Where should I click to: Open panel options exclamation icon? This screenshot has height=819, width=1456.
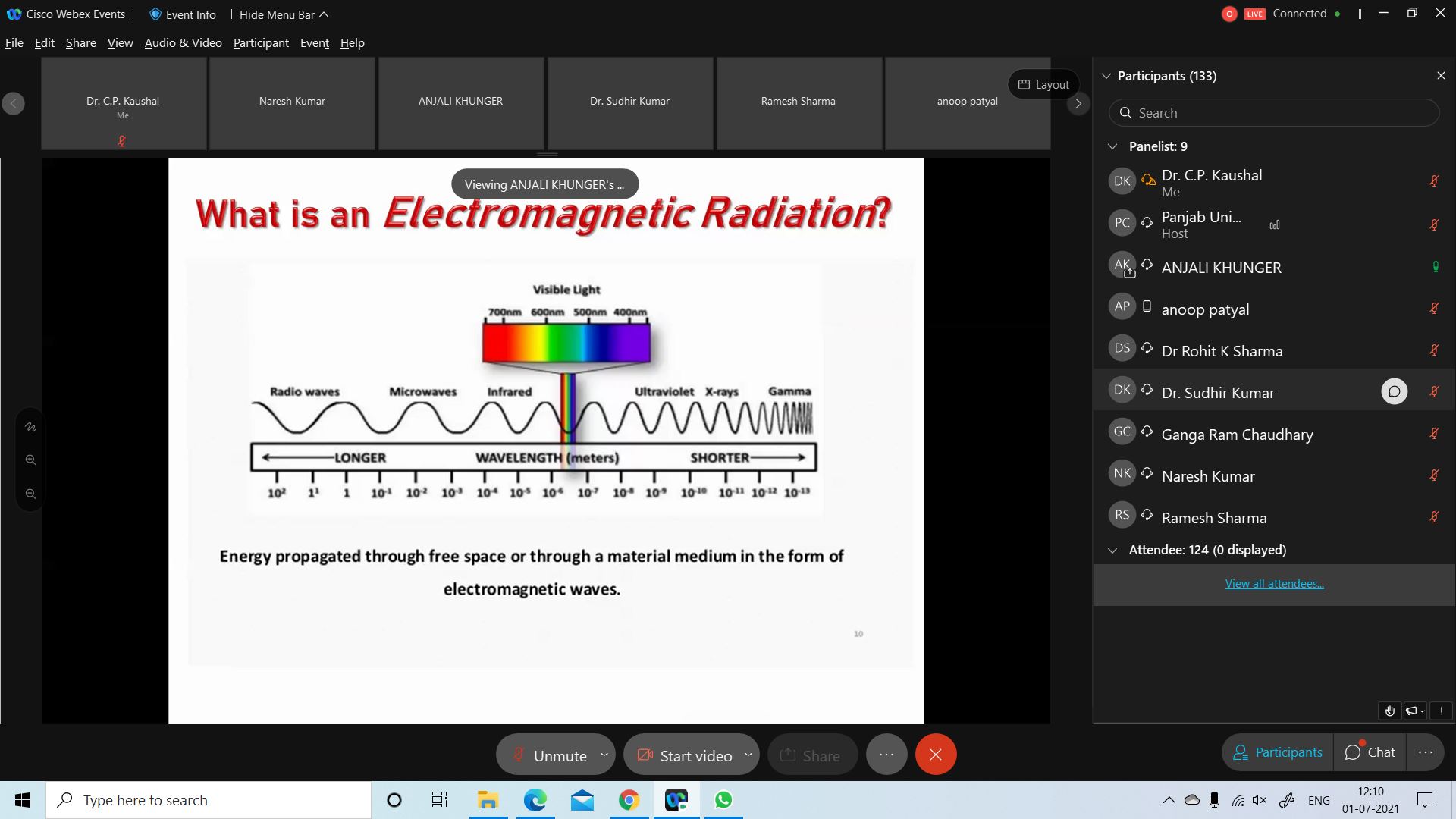click(1441, 711)
